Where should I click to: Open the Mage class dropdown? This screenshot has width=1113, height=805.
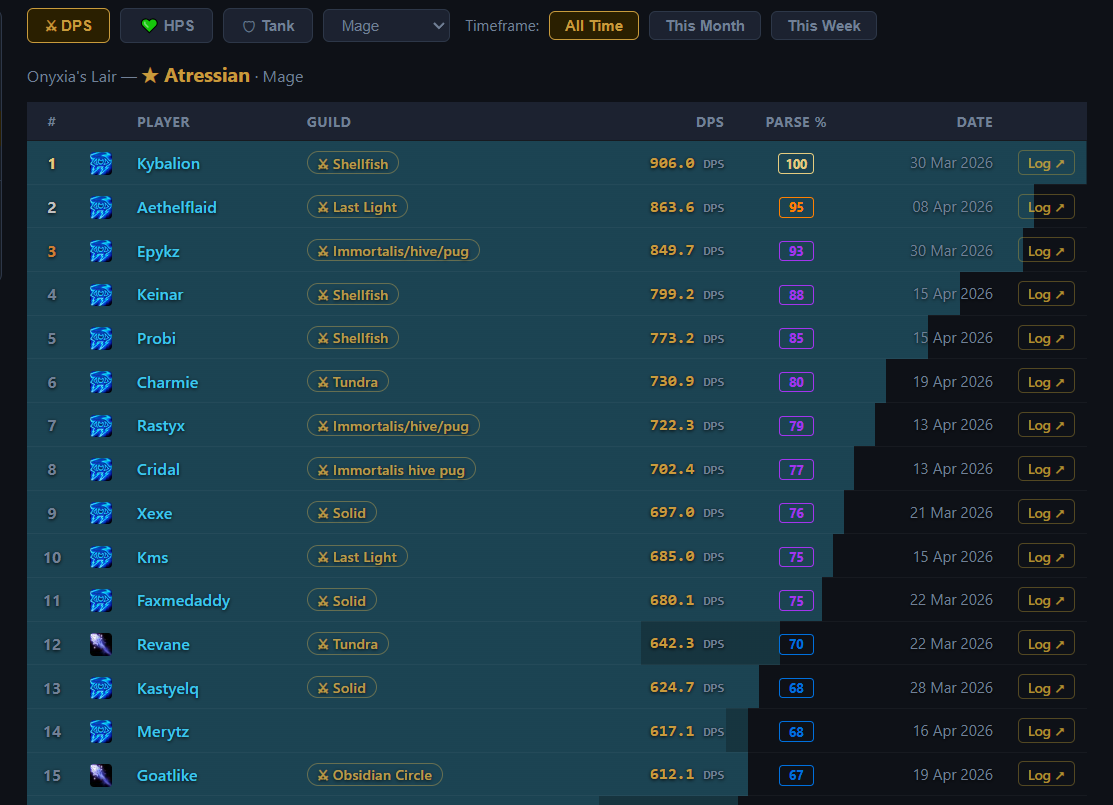coord(386,26)
